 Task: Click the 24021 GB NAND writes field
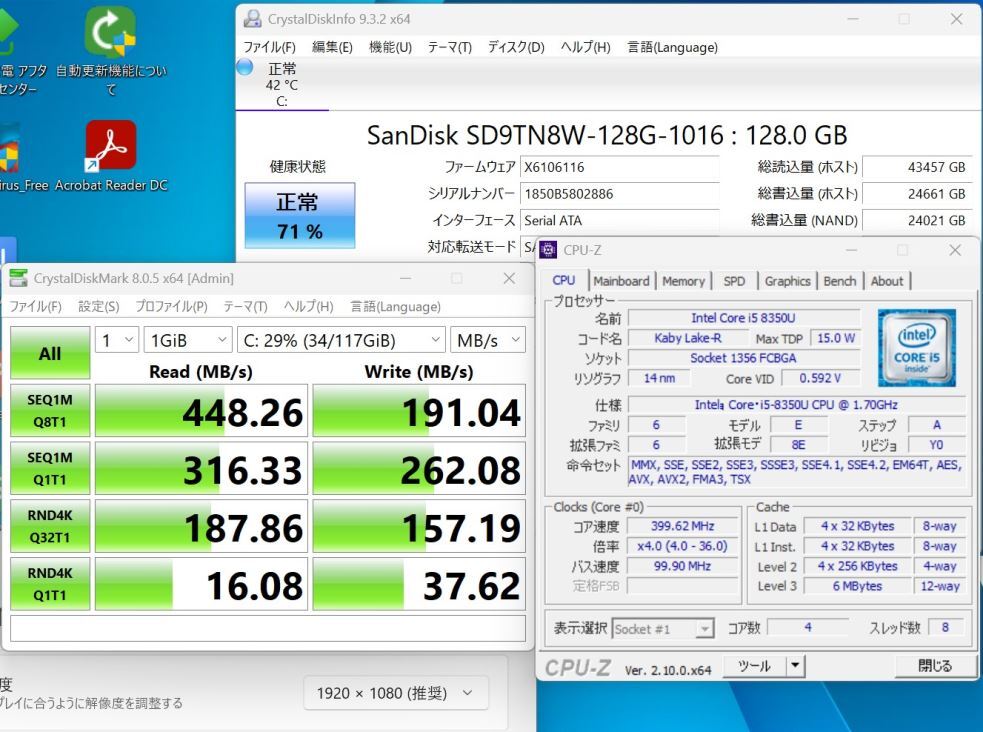coord(917,220)
